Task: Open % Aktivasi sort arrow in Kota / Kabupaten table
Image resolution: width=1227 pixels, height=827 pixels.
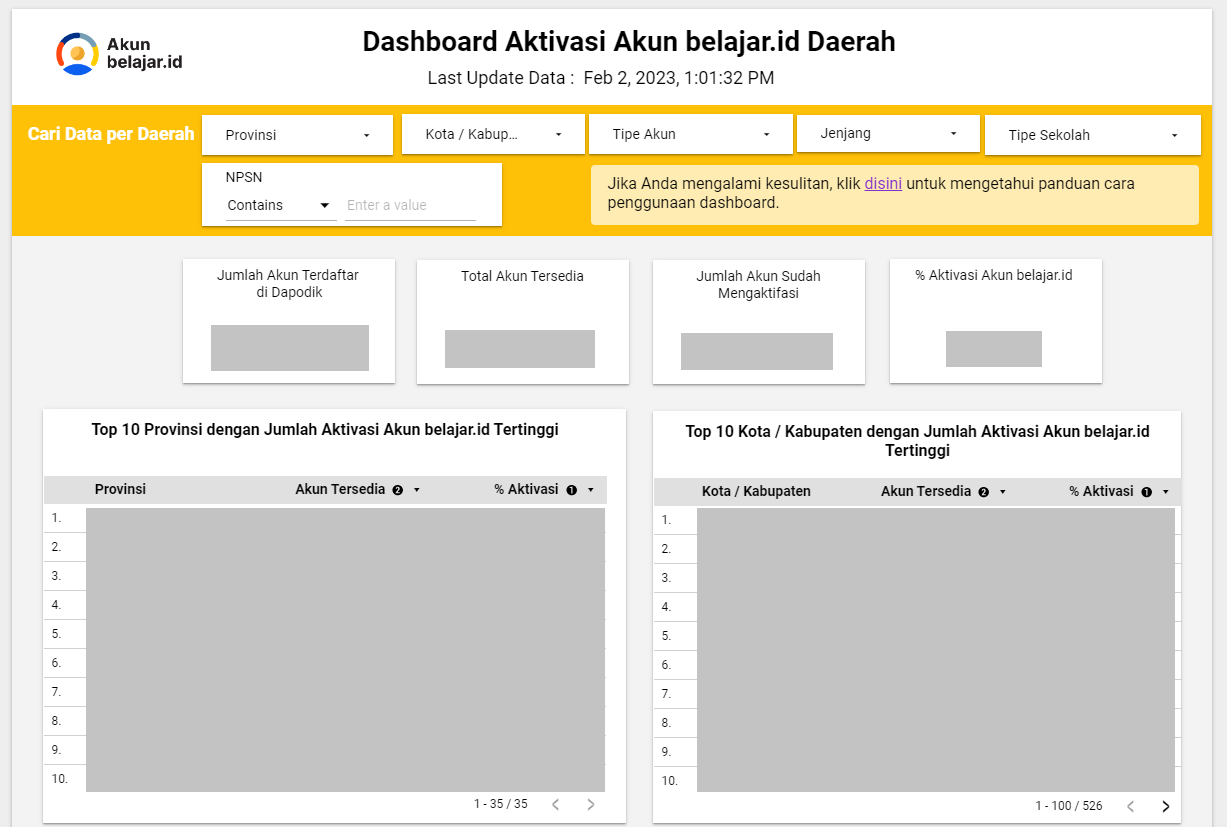Action: [1166, 492]
